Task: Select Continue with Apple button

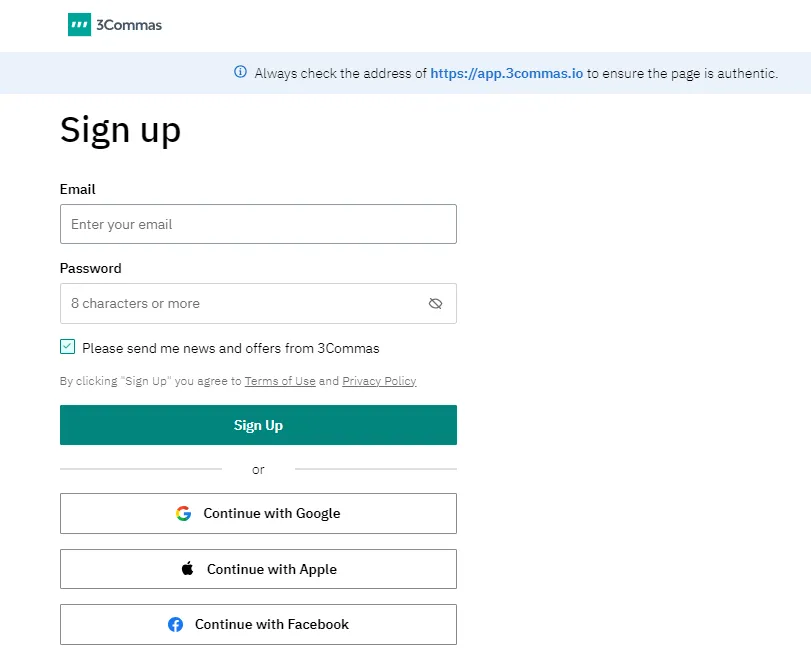Action: point(258,569)
